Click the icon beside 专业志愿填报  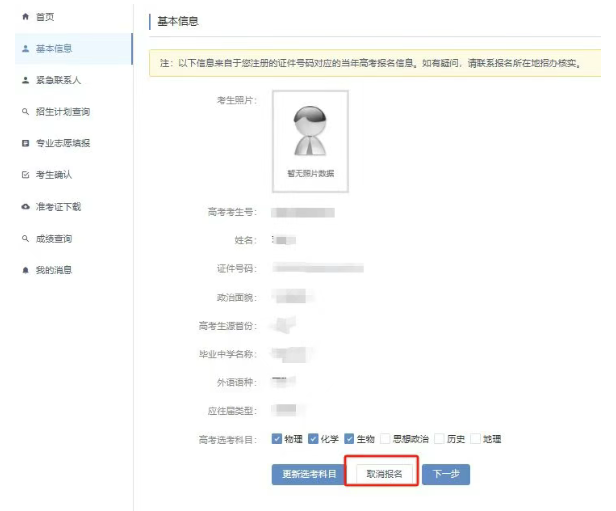coord(25,144)
